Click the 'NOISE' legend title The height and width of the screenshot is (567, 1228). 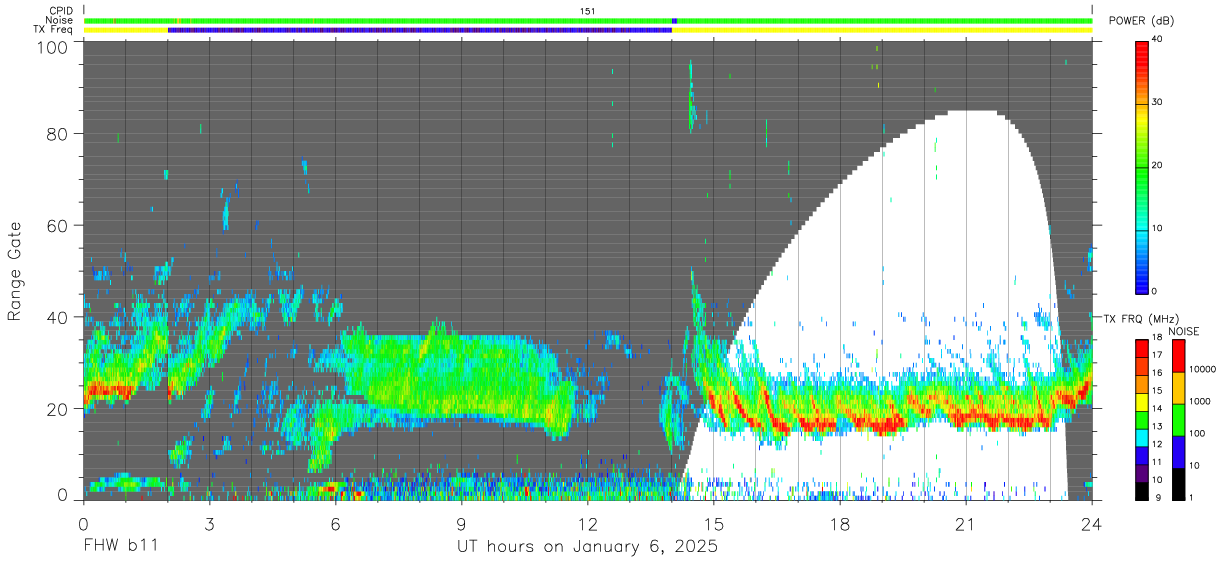point(1183,331)
